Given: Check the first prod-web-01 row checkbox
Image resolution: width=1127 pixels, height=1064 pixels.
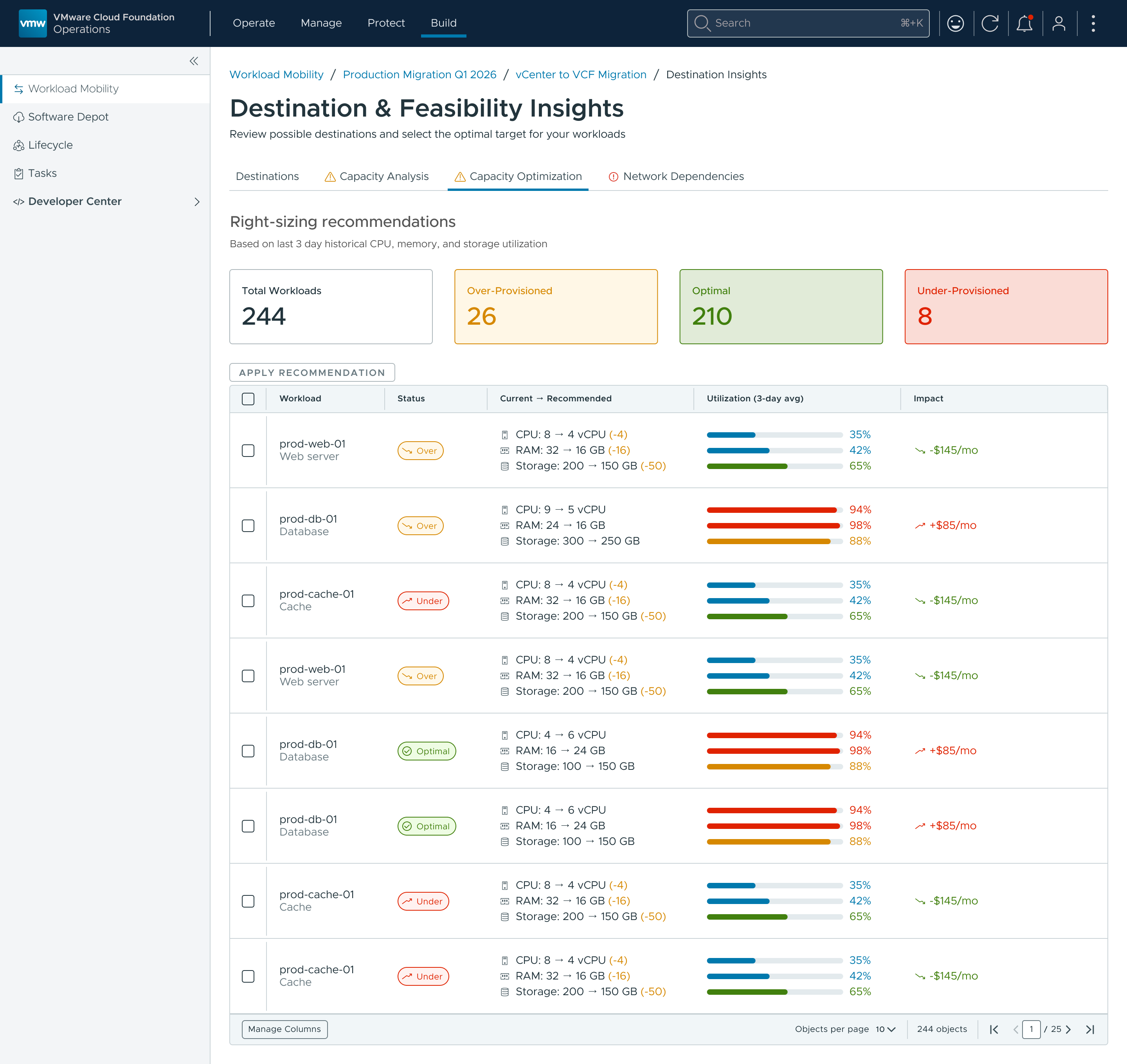Looking at the screenshot, I should click(x=248, y=450).
